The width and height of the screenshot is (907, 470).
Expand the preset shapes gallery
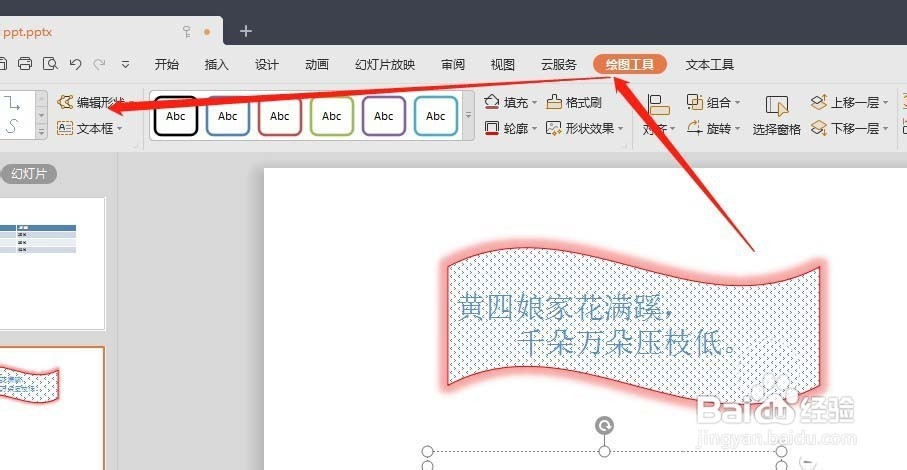point(40,132)
